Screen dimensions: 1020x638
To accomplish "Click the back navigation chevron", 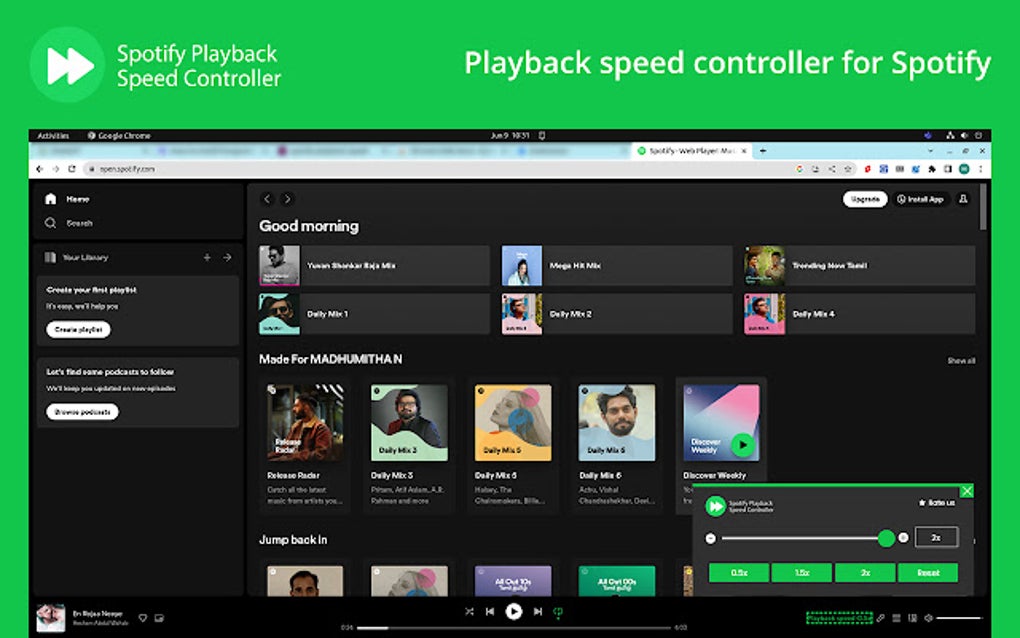I will tap(266, 199).
